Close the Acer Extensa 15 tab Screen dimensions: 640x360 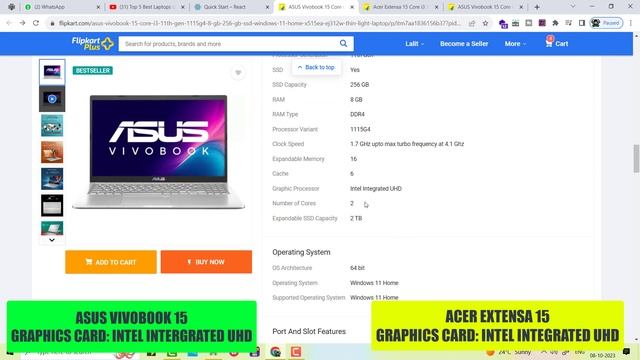(x=436, y=7)
